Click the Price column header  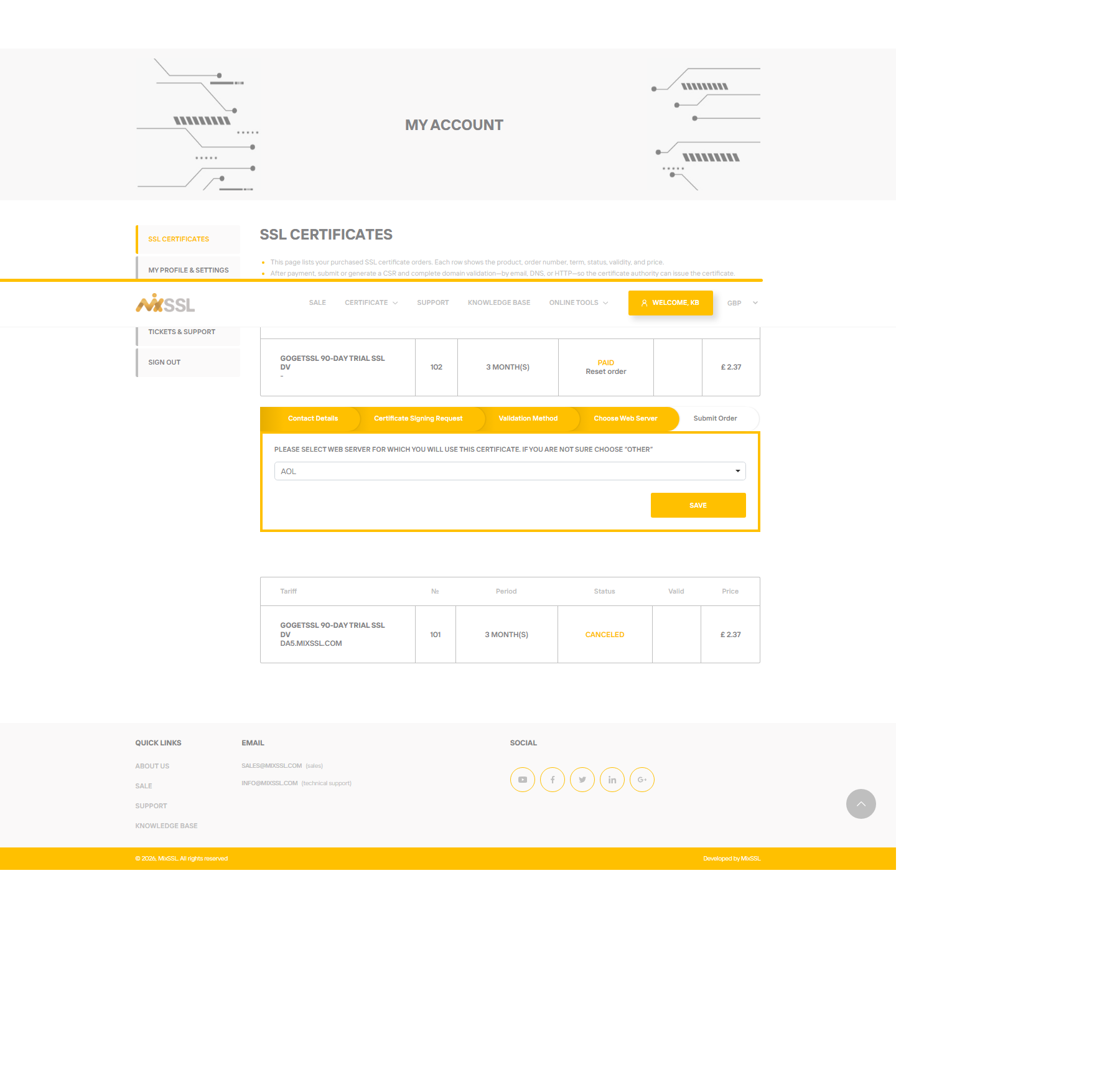coord(730,591)
